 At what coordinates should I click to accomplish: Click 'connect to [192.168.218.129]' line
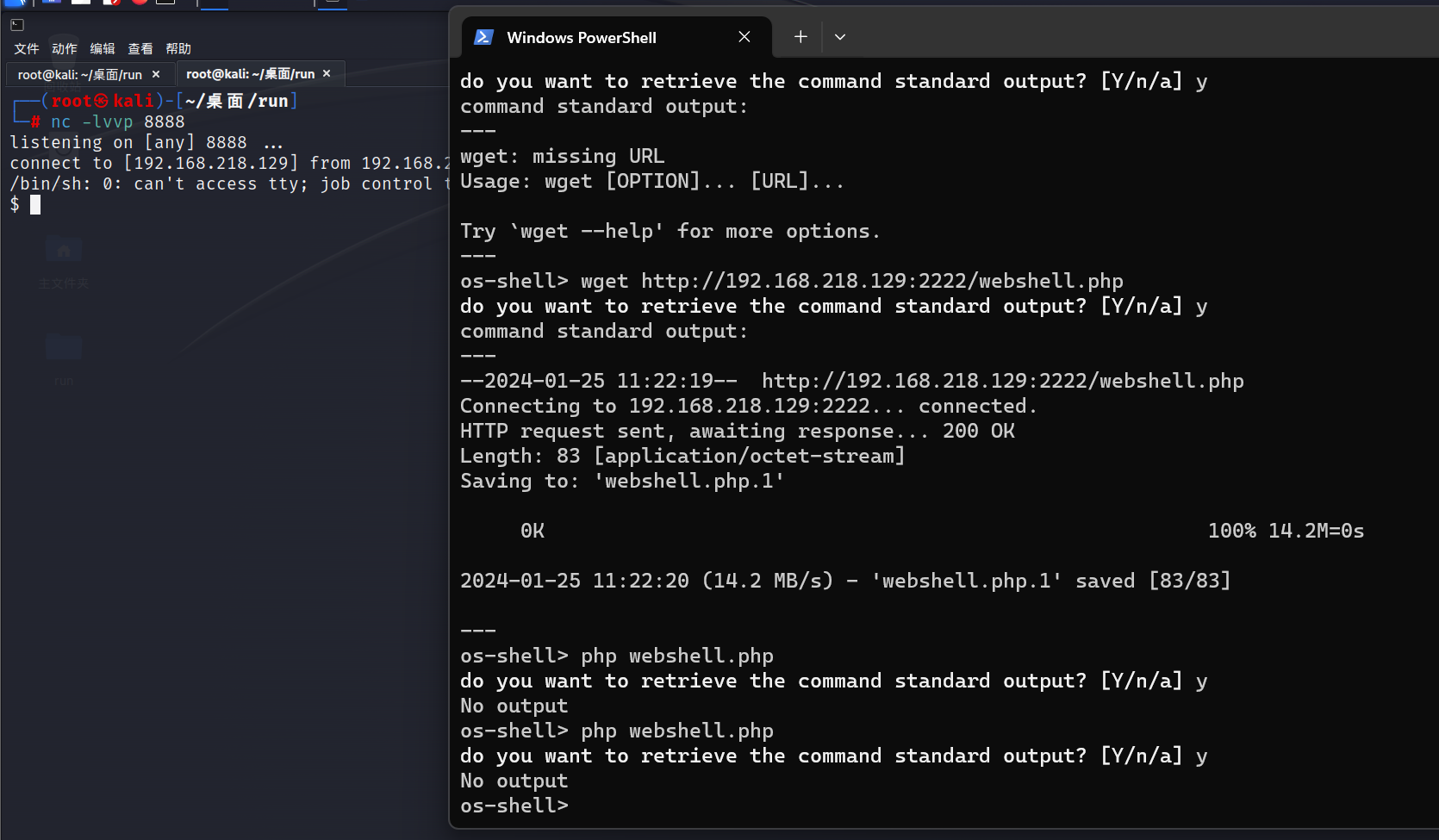[229, 163]
